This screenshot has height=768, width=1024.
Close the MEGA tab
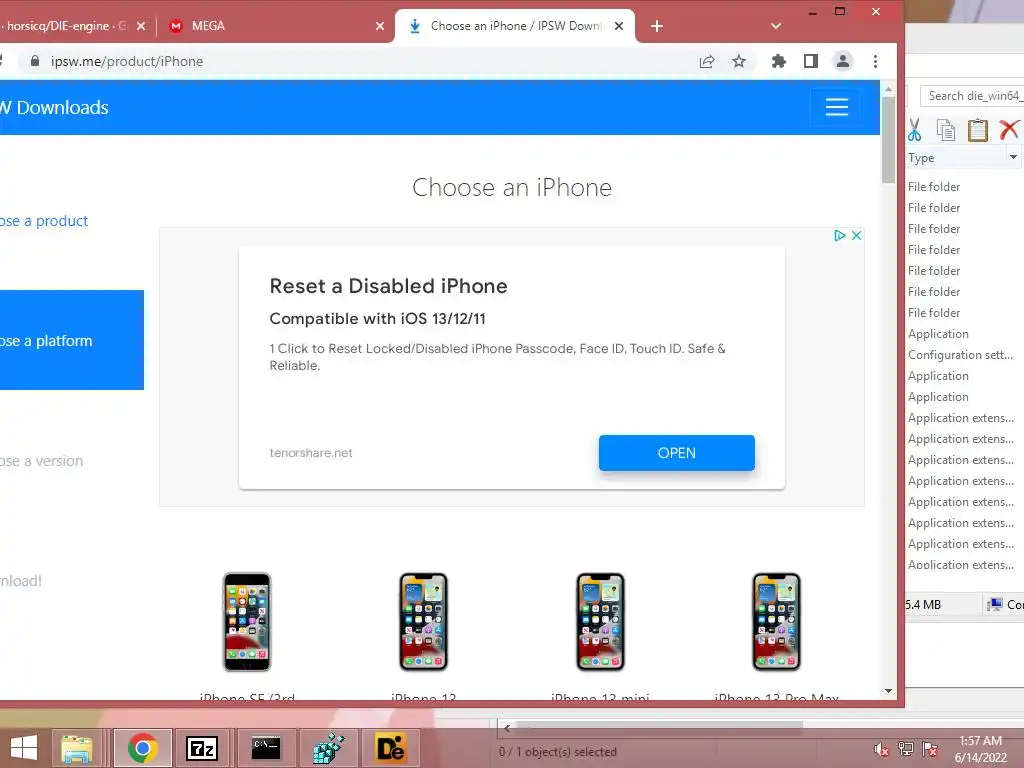(x=380, y=26)
